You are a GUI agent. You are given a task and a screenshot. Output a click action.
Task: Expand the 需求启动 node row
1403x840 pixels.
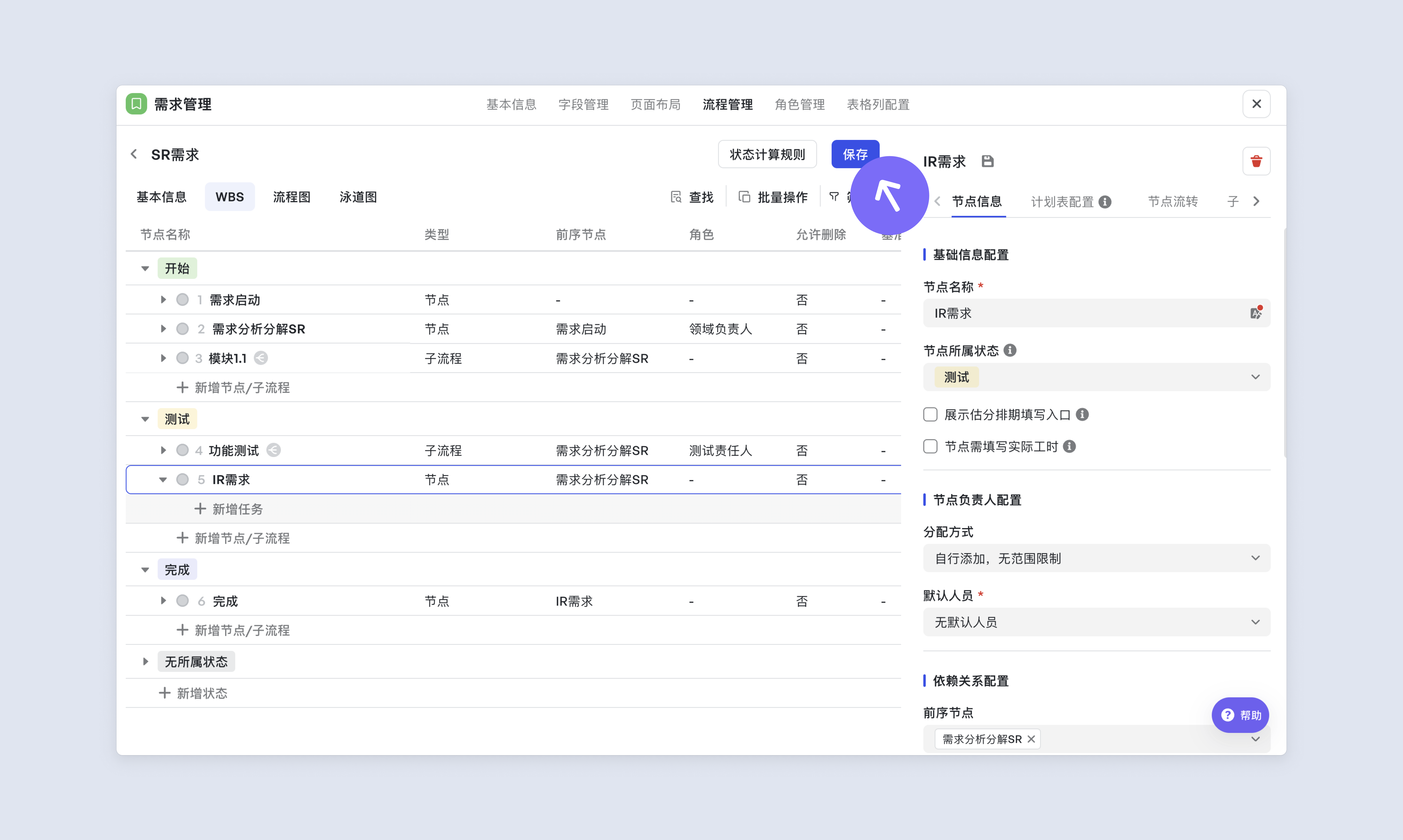pyautogui.click(x=163, y=299)
